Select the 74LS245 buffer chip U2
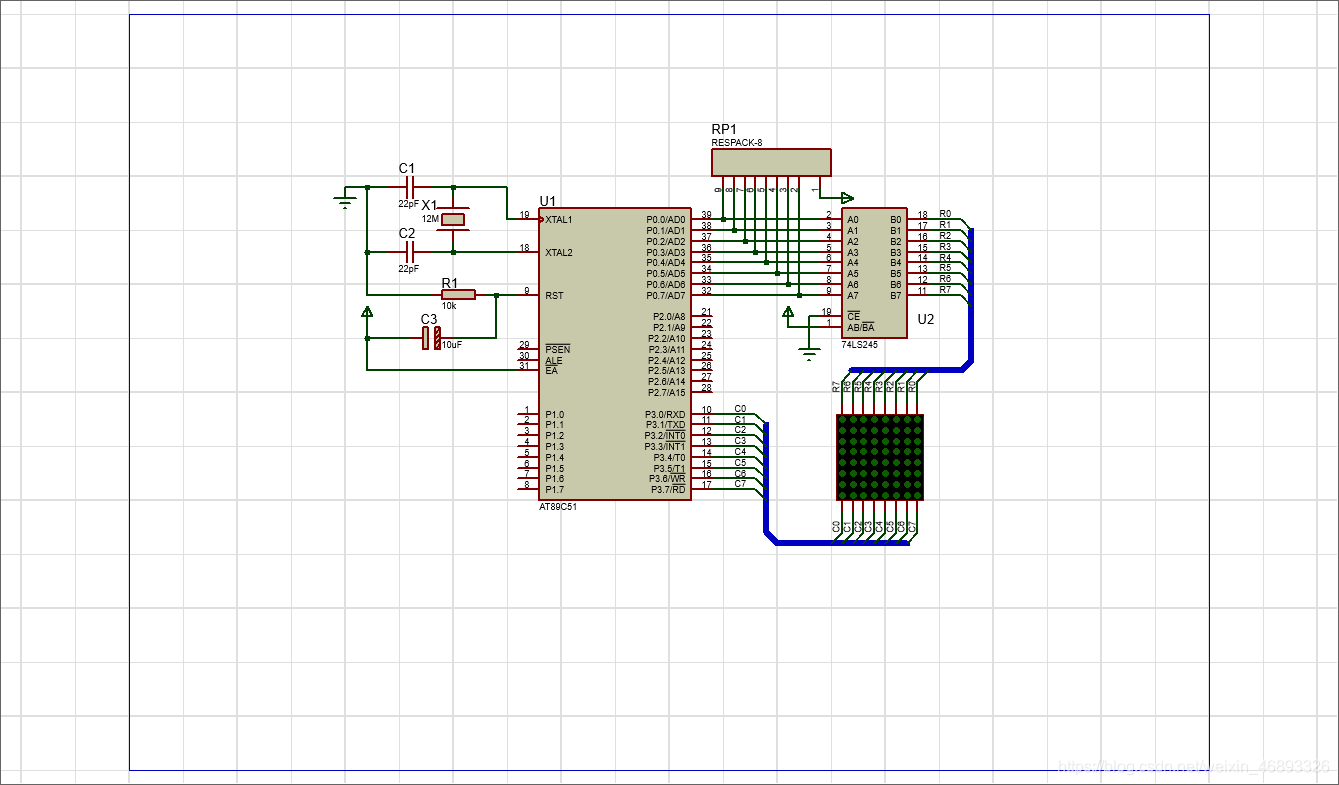The width and height of the screenshot is (1339, 785). (x=874, y=275)
